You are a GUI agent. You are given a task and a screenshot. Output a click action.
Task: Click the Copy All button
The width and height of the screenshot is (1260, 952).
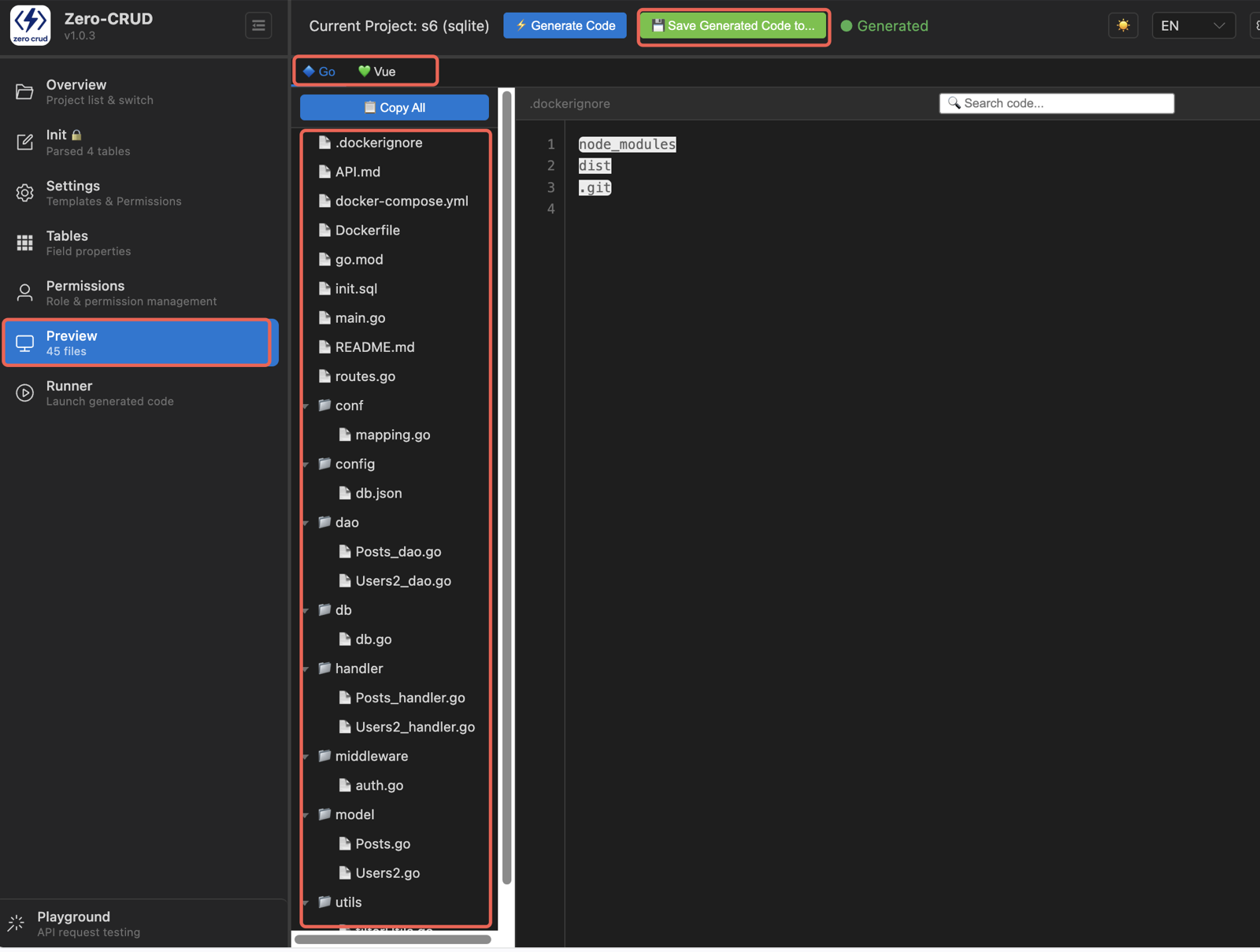(395, 107)
